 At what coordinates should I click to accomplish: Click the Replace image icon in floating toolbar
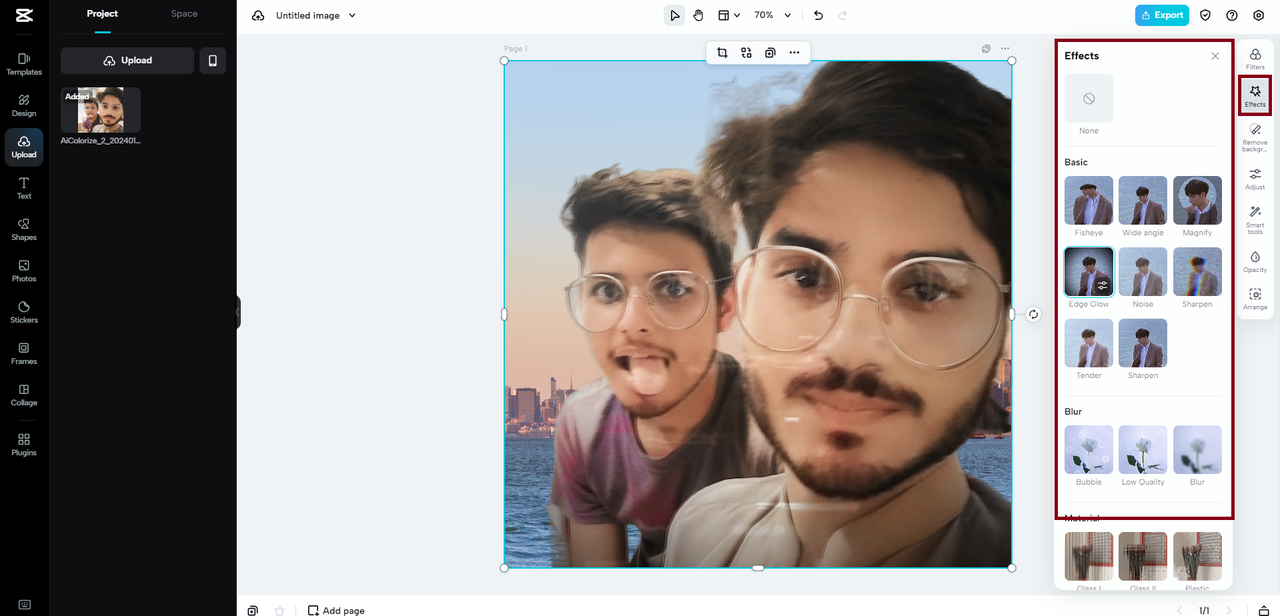746,52
